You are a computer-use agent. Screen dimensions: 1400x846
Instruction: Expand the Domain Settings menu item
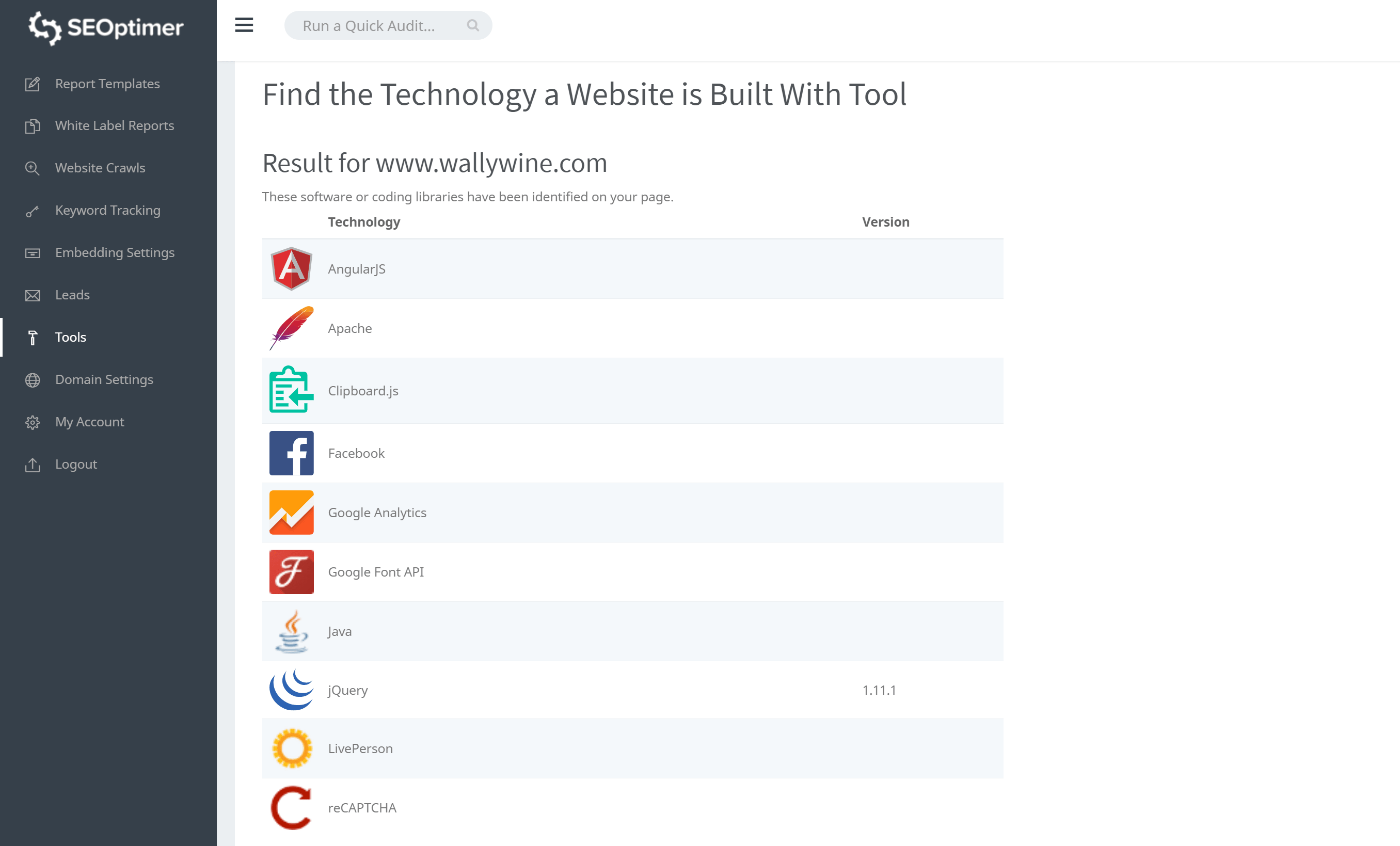tap(104, 379)
